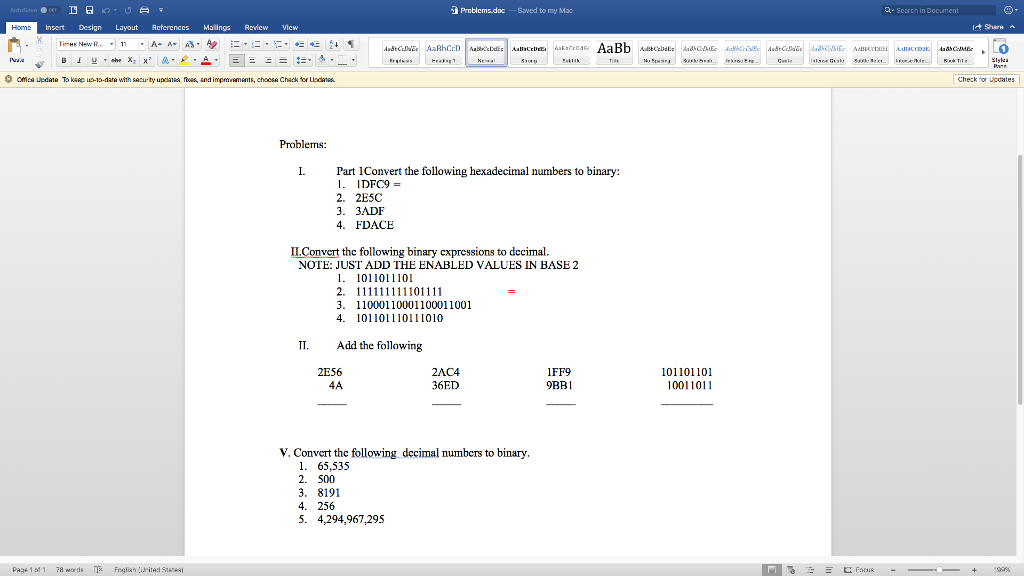The height and width of the screenshot is (576, 1024).
Task: Open the shading color dropdown arrow
Action: [x=331, y=60]
